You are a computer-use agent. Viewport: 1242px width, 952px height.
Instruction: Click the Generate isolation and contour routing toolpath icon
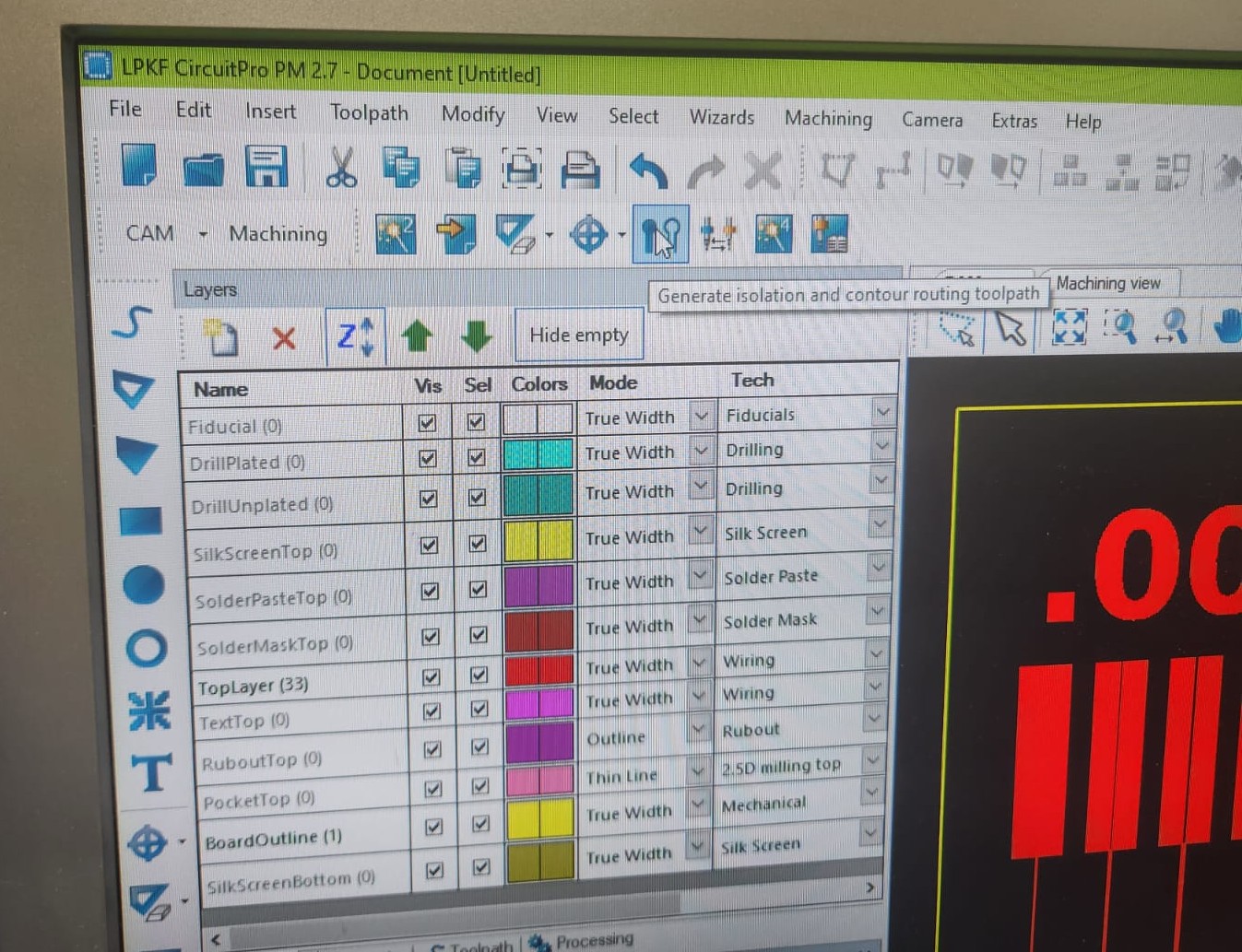coord(660,235)
